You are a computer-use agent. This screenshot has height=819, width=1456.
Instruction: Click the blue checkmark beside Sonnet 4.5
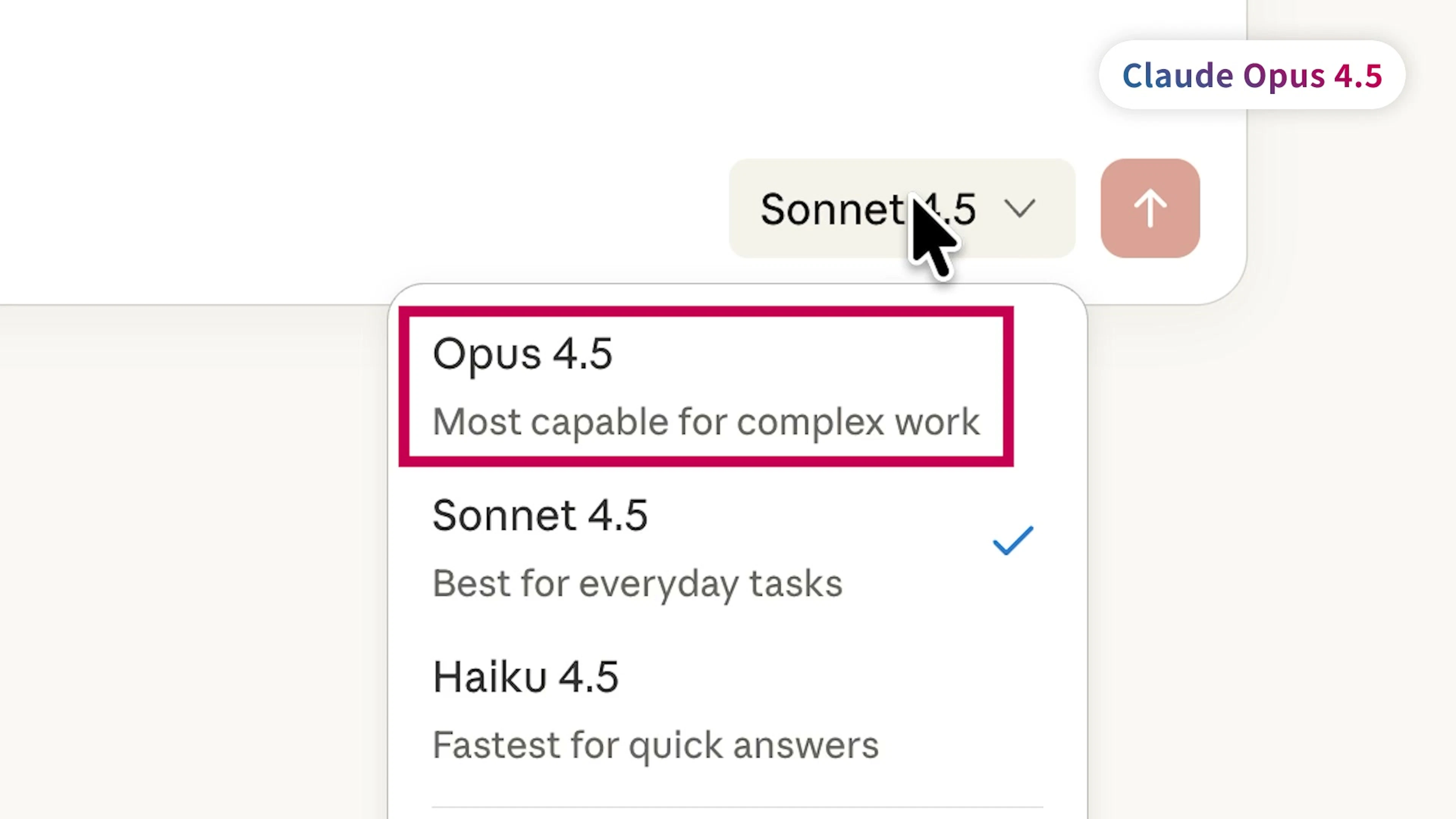[x=1012, y=541]
